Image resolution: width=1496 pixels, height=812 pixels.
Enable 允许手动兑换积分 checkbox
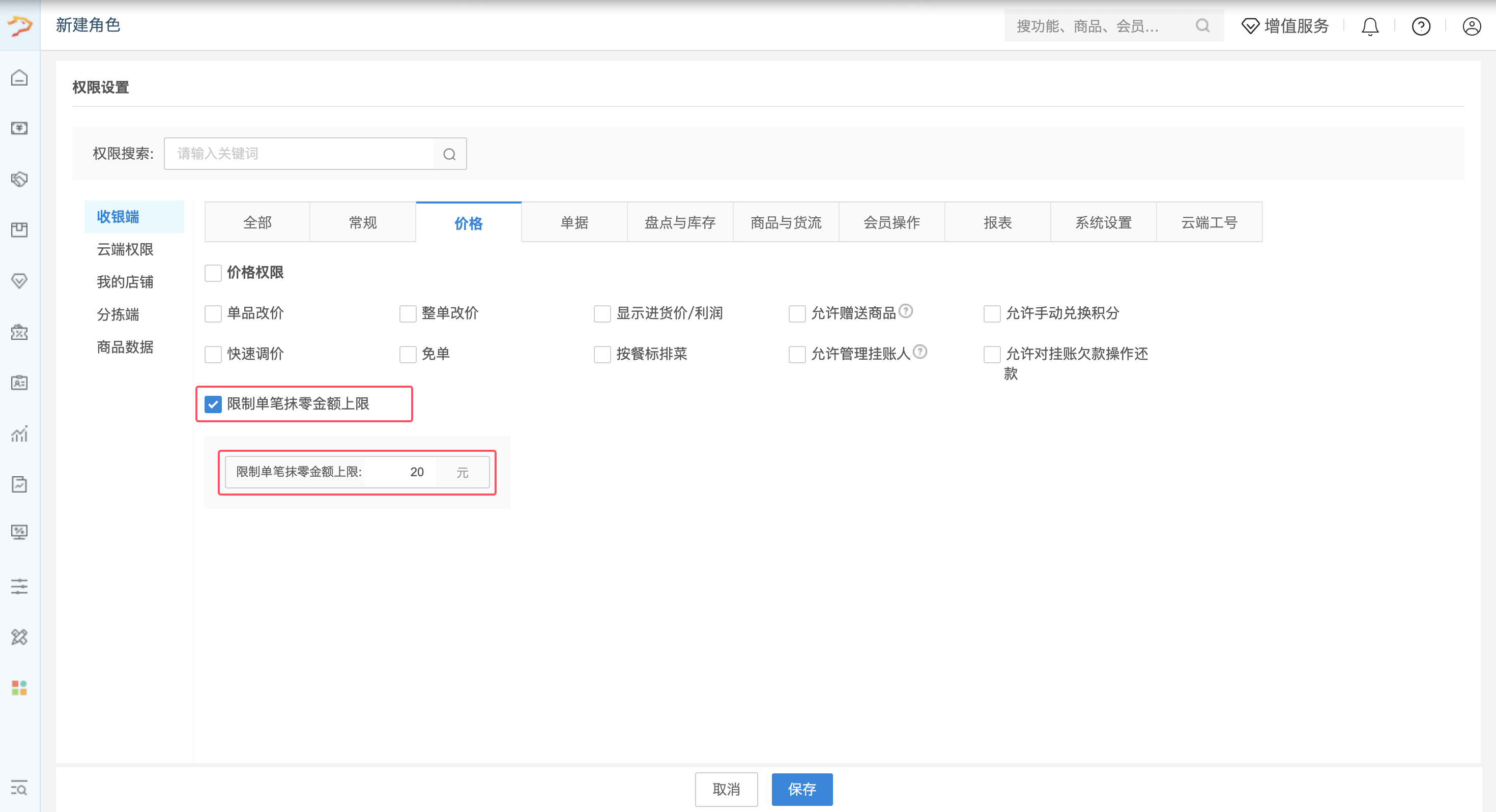992,313
